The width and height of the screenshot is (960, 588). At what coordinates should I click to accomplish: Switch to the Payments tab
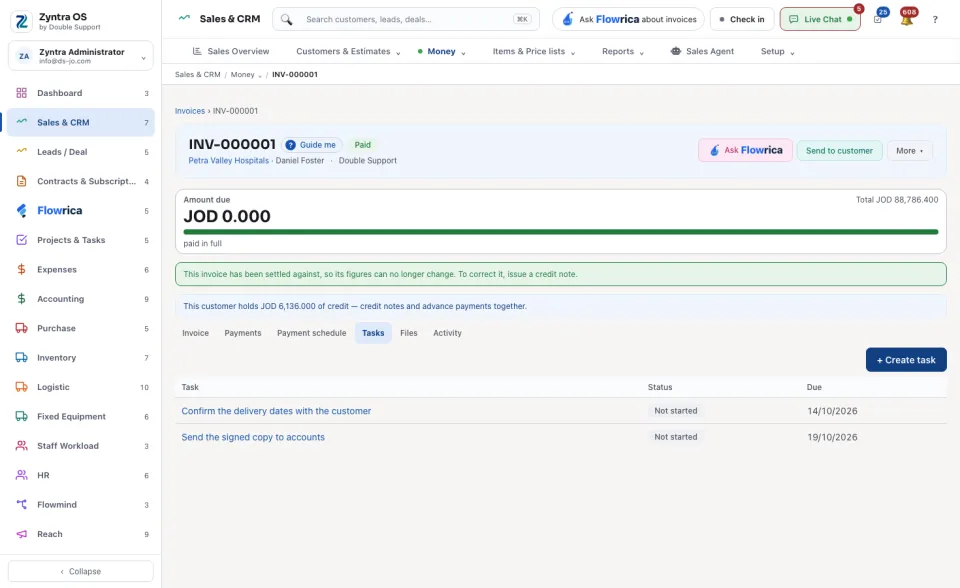pyautogui.click(x=242, y=333)
